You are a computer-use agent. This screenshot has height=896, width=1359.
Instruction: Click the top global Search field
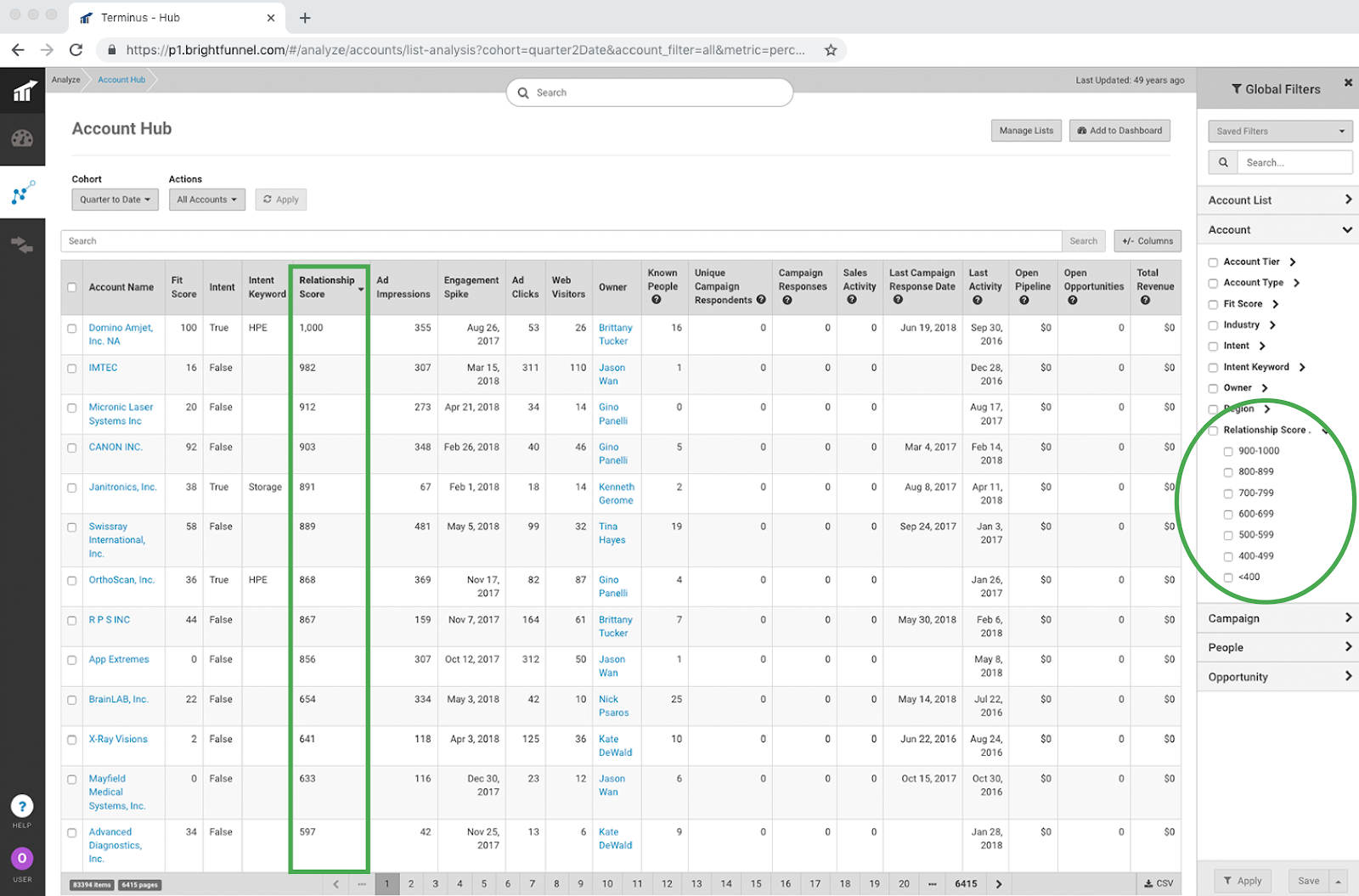pos(650,93)
